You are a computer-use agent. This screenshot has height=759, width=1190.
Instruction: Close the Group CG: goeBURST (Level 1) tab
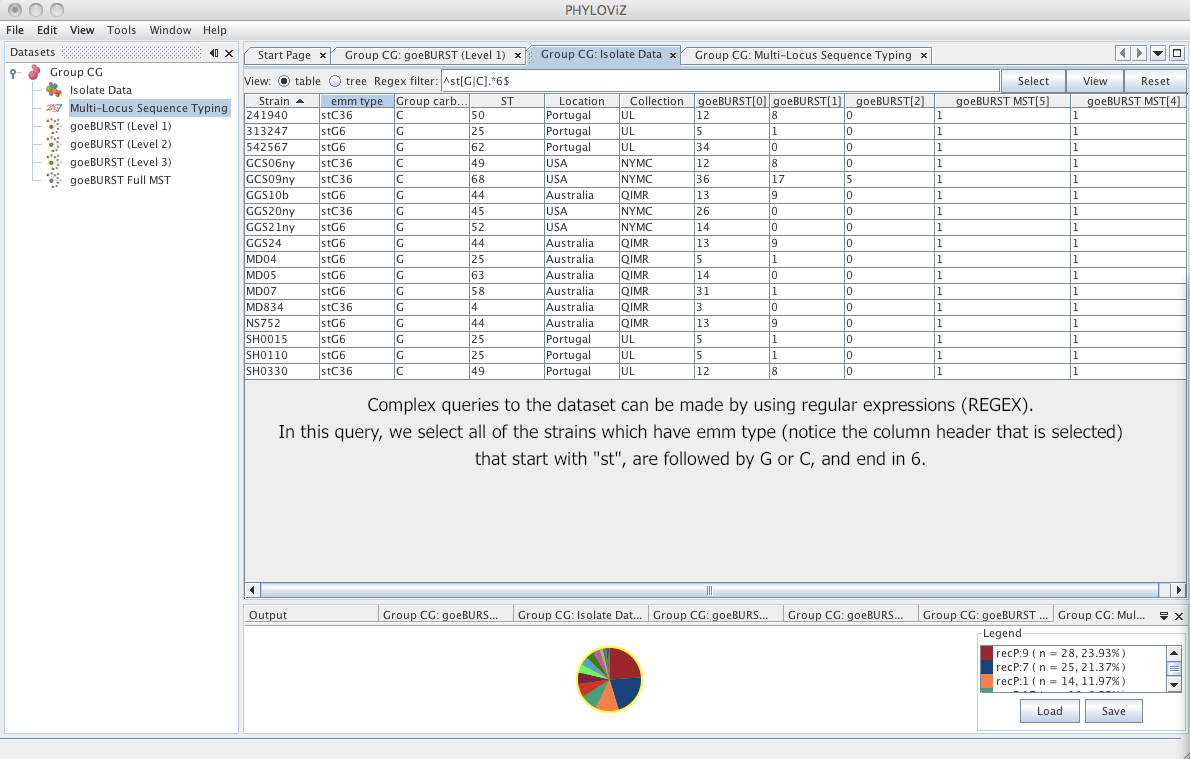[x=518, y=55]
